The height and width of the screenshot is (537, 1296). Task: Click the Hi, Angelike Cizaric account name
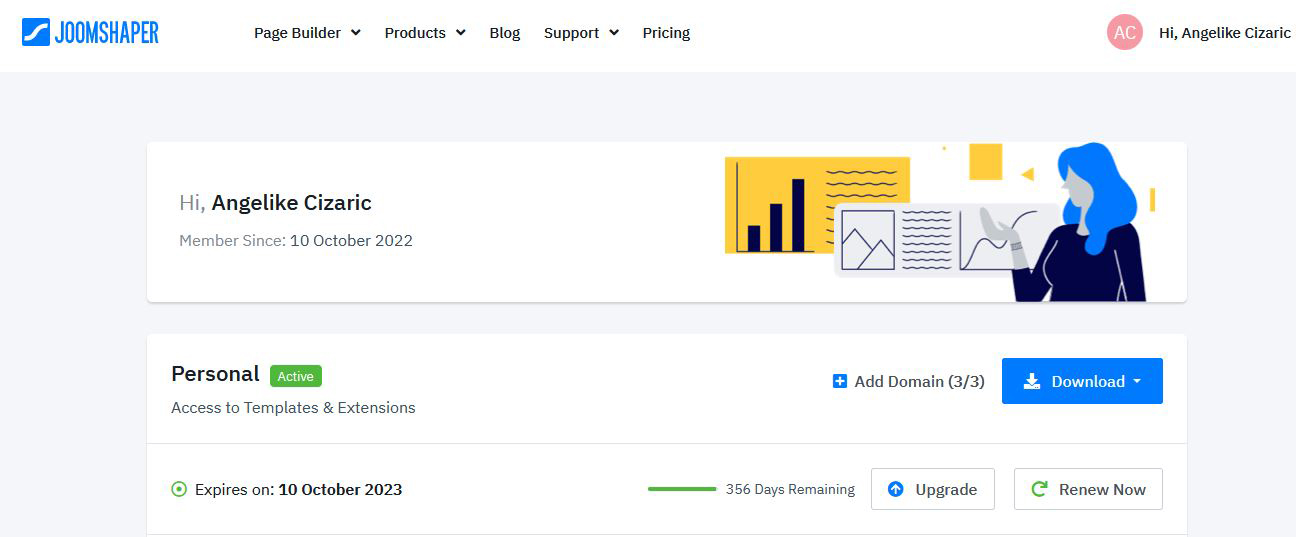[1224, 33]
